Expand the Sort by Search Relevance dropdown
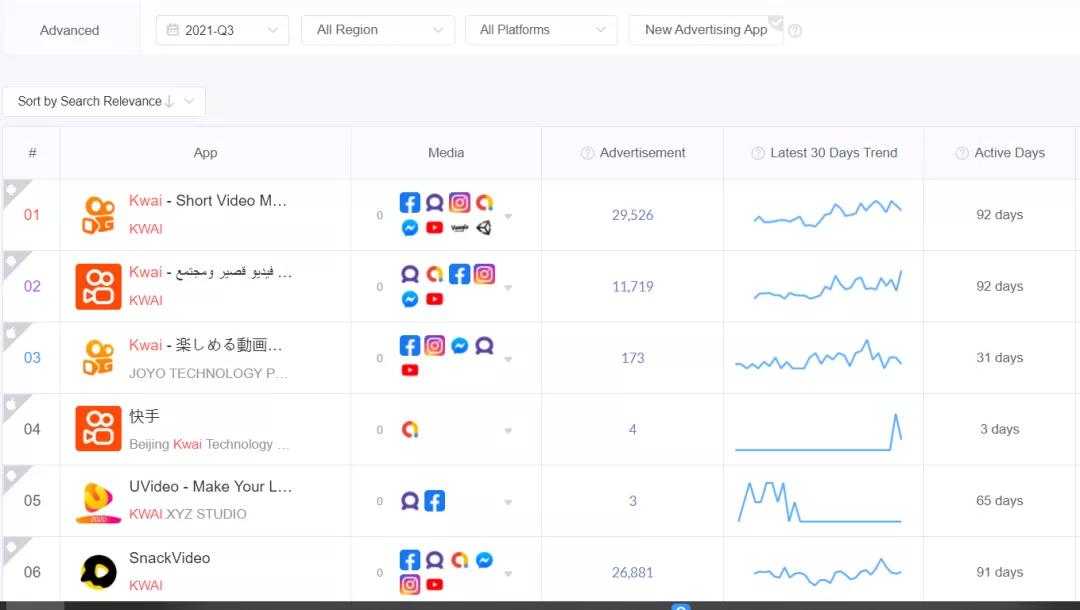 pyautogui.click(x=104, y=101)
